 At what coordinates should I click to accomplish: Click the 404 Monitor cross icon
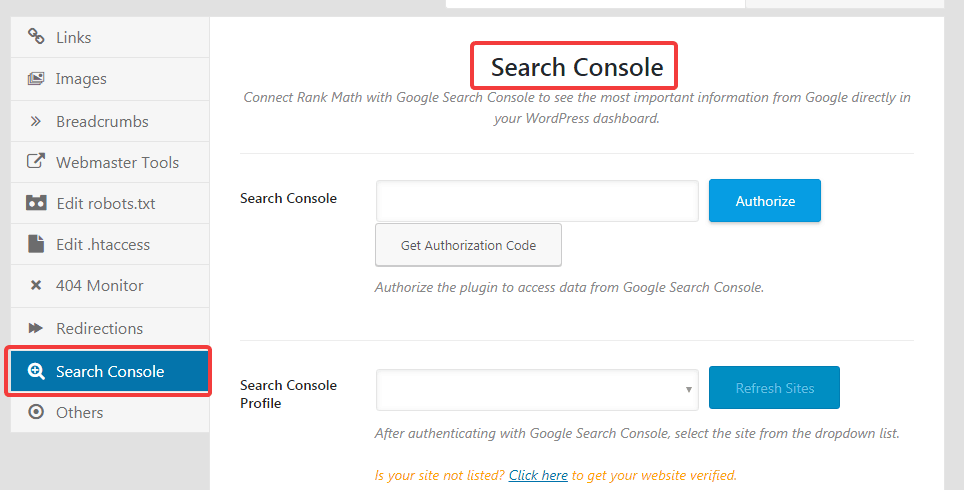[x=36, y=285]
